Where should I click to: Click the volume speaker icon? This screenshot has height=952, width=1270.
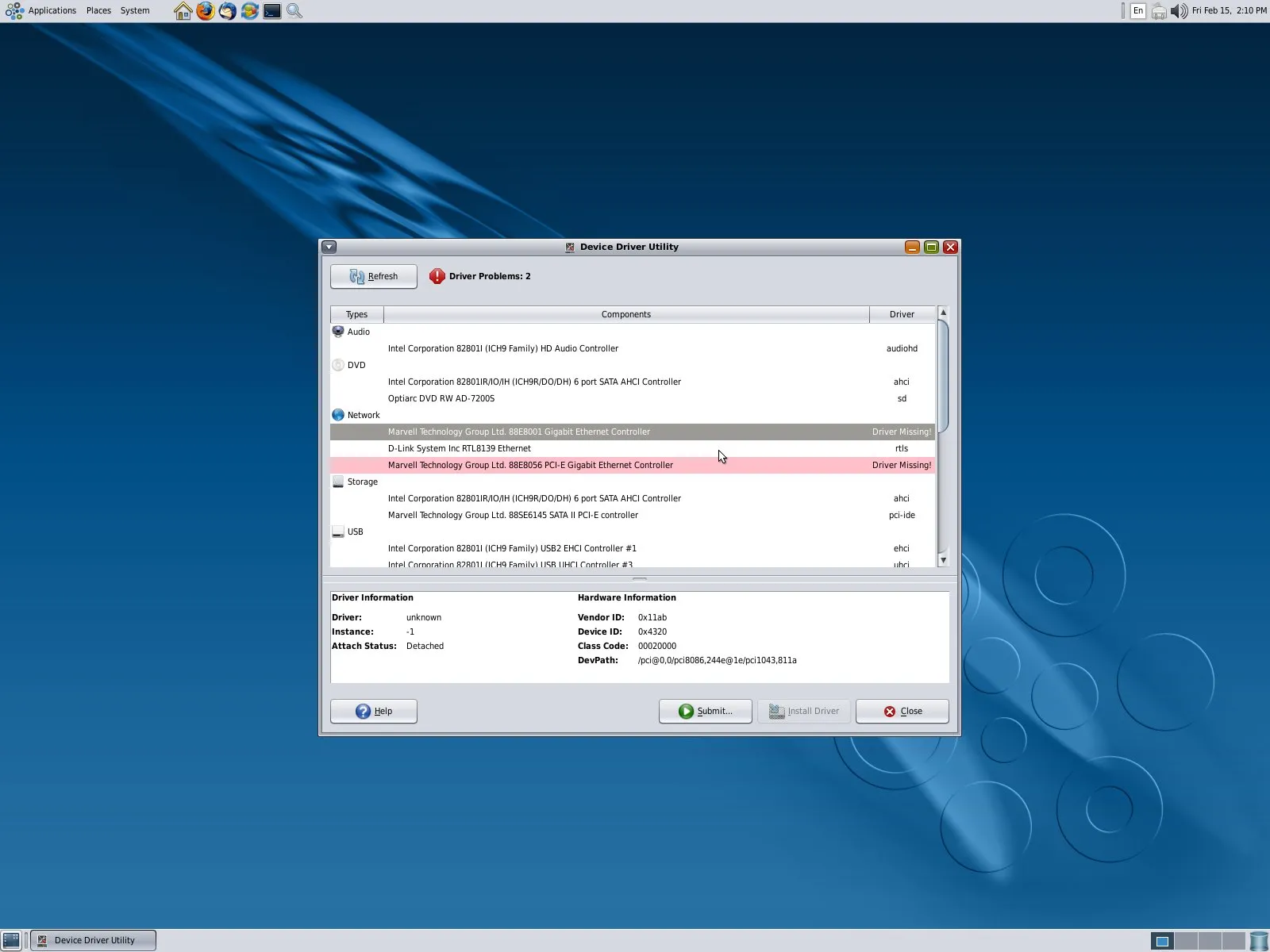tap(1179, 11)
